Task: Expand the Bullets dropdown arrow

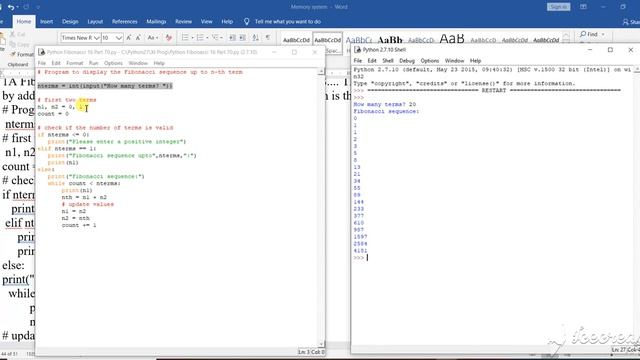Action: (192, 38)
